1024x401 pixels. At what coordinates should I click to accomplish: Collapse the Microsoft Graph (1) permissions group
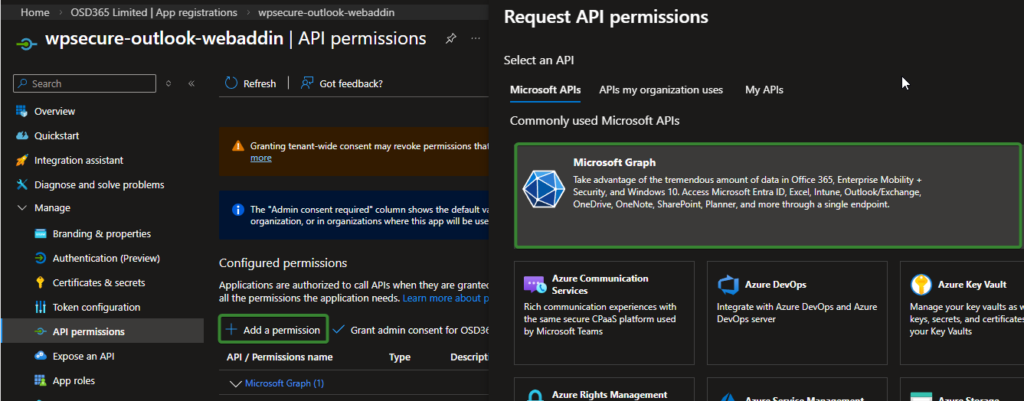point(236,383)
